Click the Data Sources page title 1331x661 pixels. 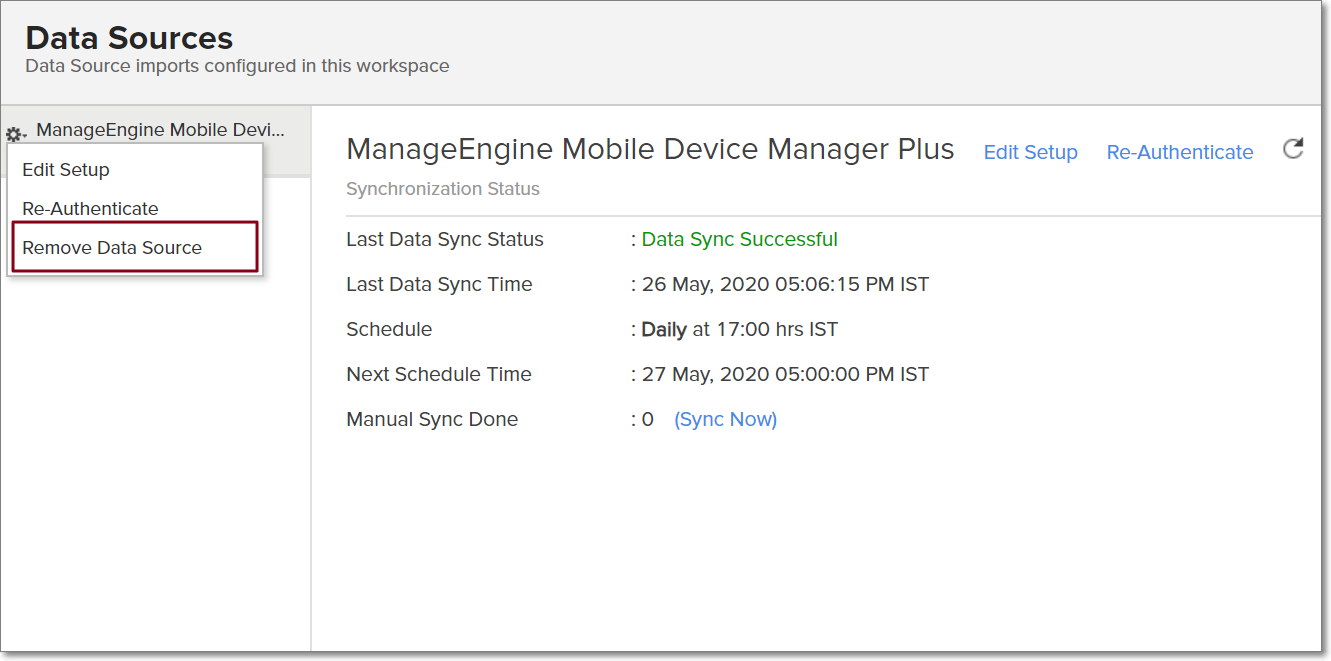tap(129, 38)
